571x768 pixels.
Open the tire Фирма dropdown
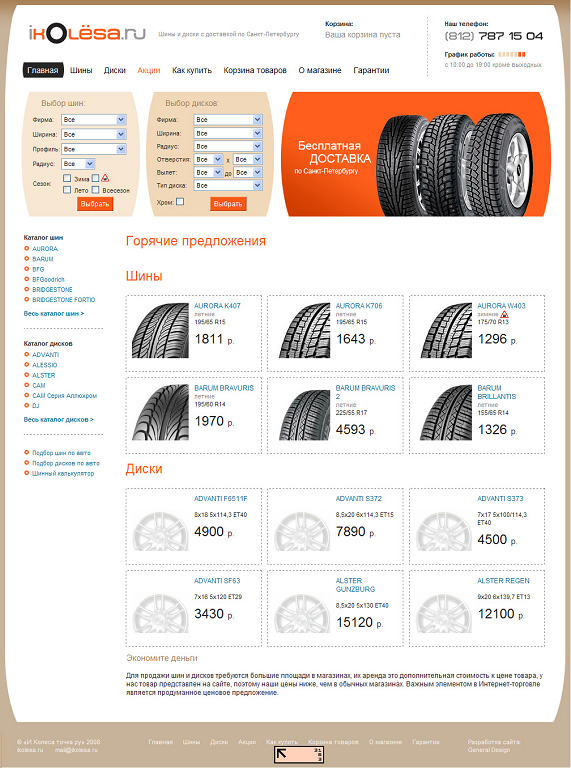point(94,120)
